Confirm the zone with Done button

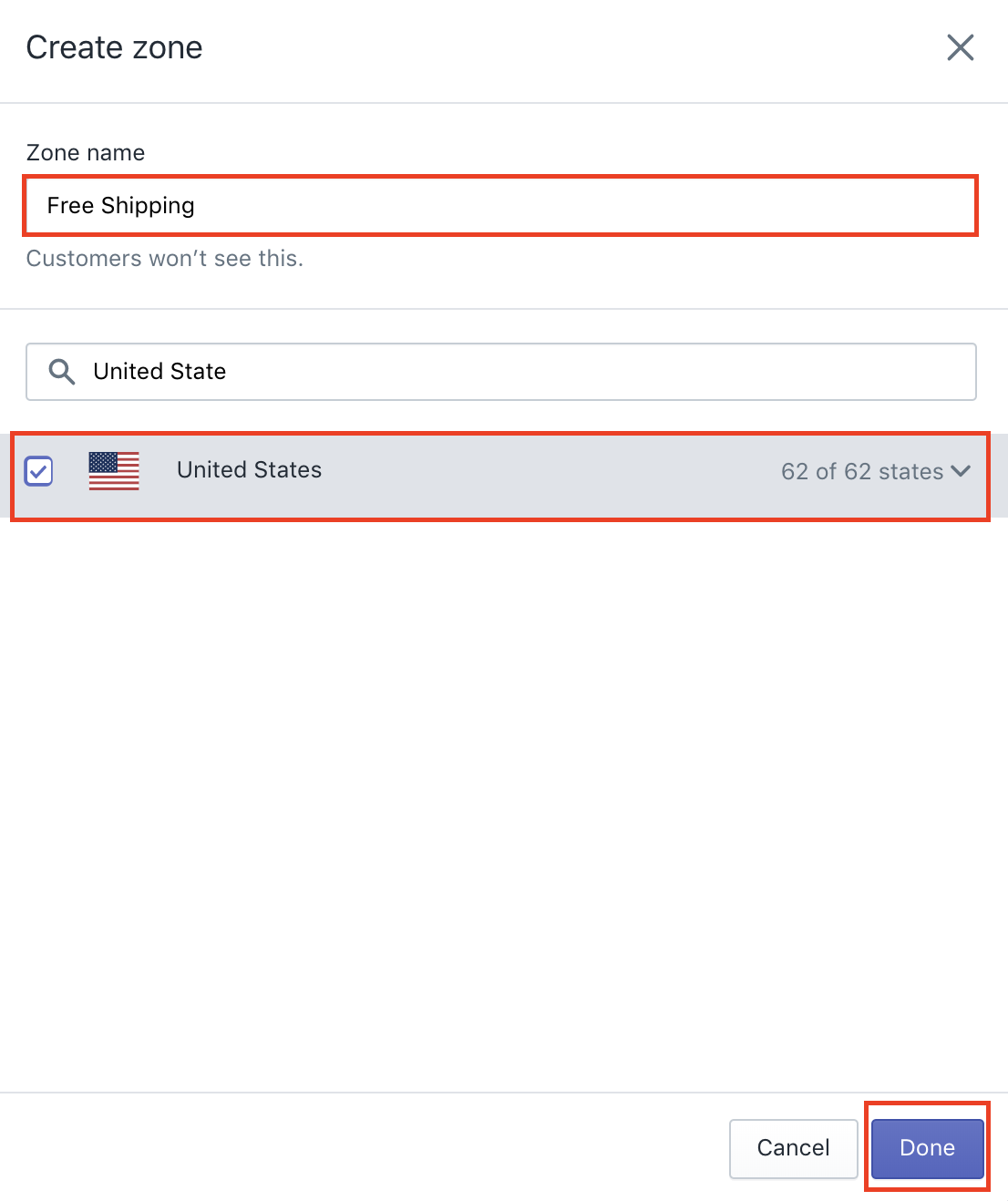(927, 1148)
